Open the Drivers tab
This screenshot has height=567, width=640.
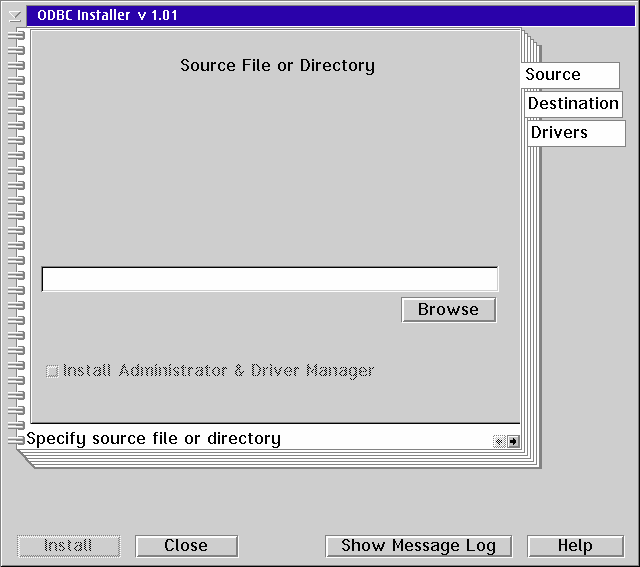tap(576, 133)
